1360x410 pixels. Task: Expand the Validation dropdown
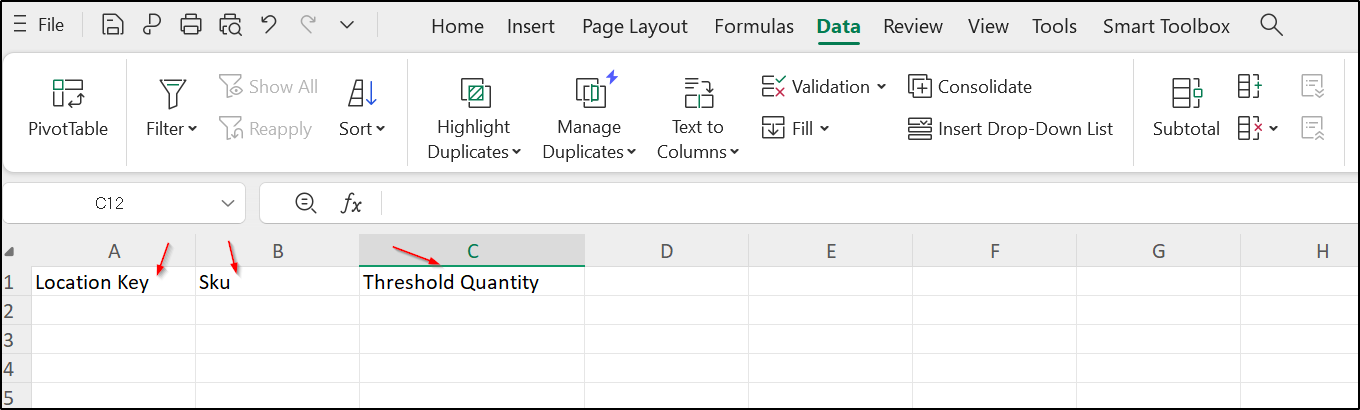882,87
